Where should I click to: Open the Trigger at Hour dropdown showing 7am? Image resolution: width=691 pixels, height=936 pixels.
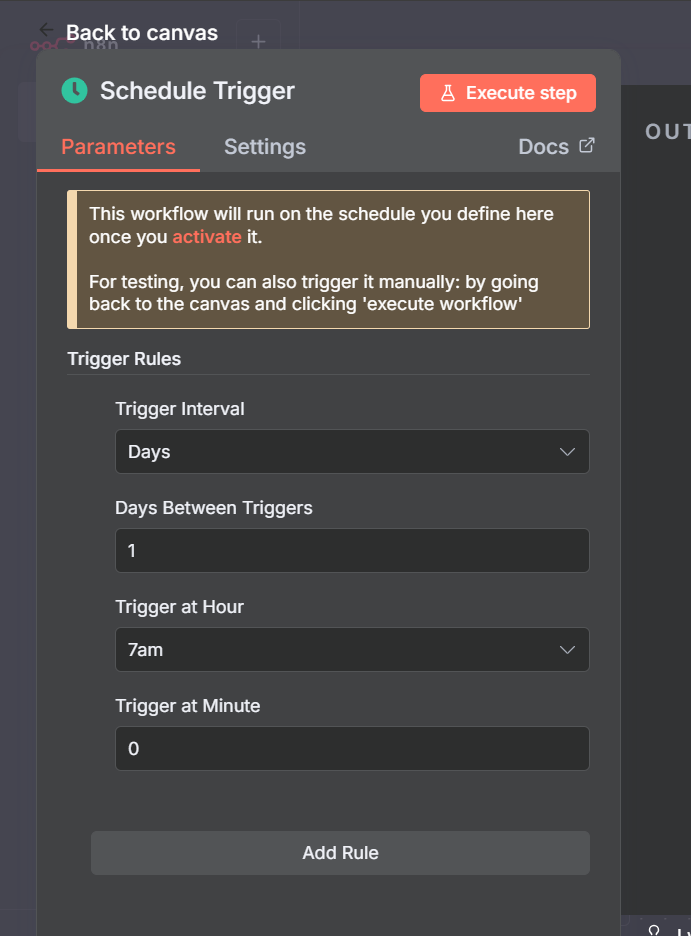click(340, 650)
